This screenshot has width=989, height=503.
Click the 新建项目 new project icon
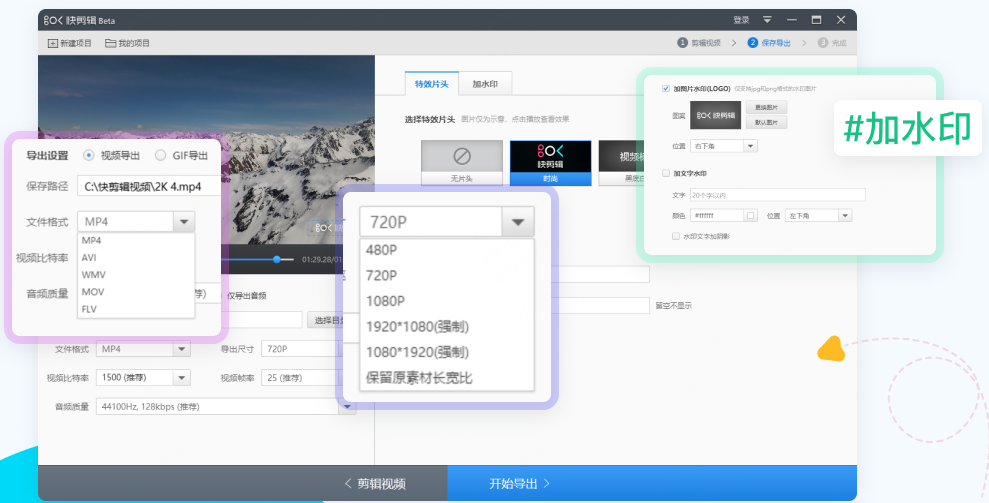pyautogui.click(x=53, y=43)
